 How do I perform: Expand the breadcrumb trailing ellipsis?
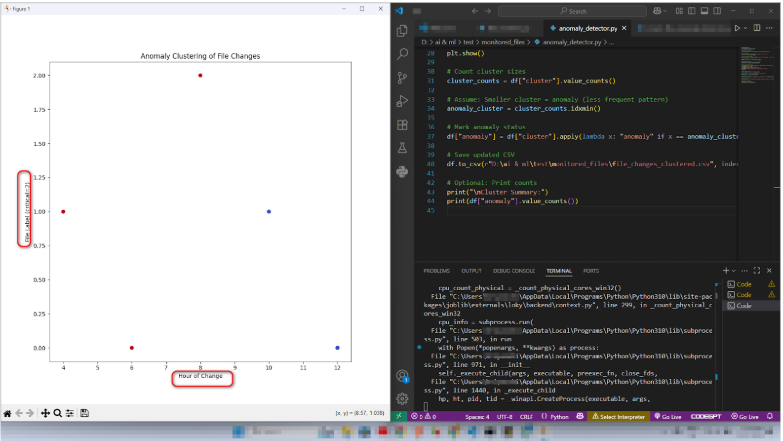point(611,42)
